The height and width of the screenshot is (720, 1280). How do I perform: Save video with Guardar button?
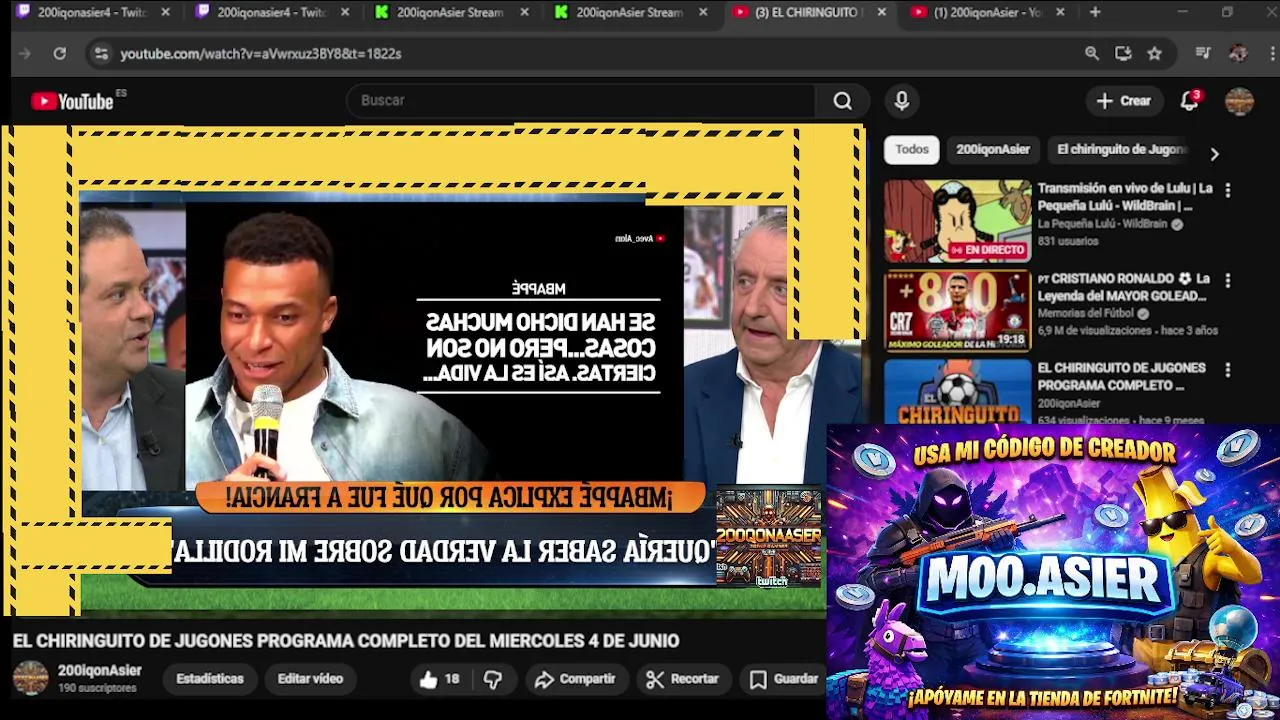click(x=785, y=679)
